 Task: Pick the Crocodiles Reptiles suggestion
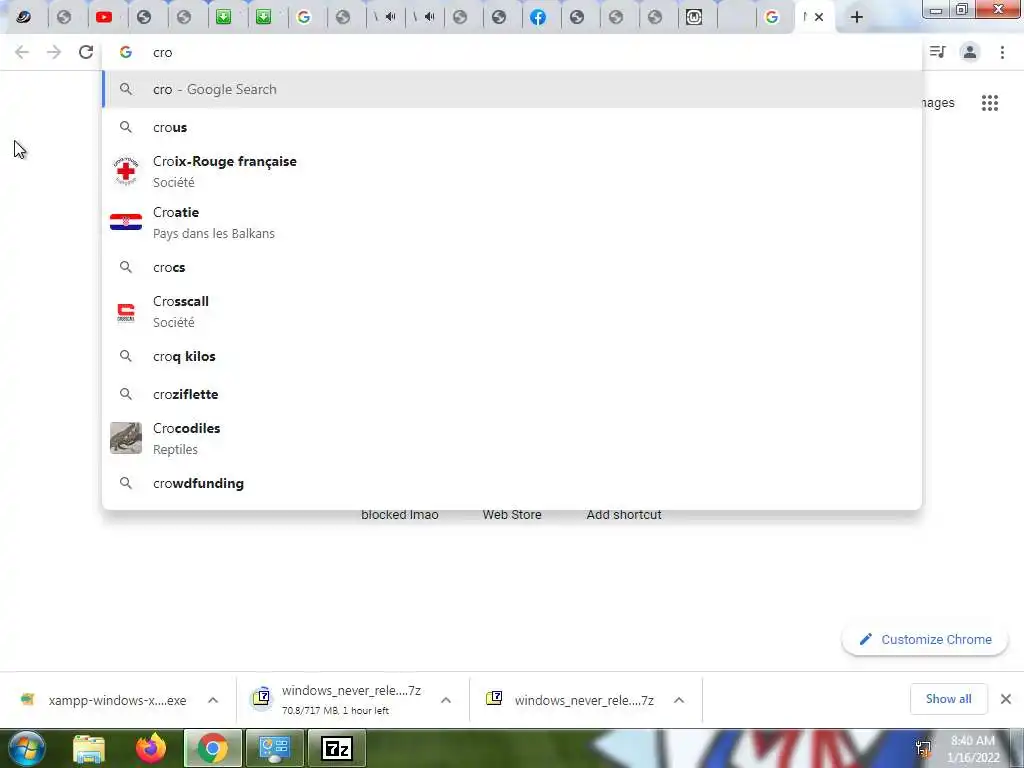[513, 438]
